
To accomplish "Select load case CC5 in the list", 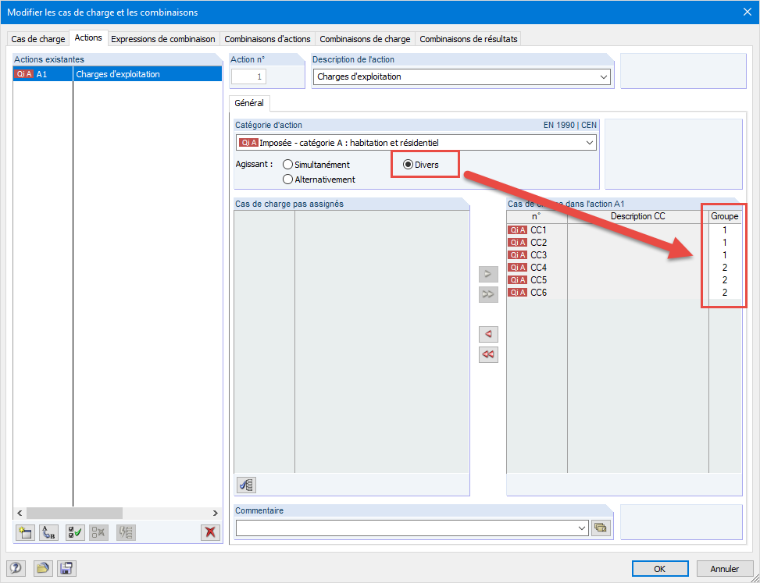I will click(x=624, y=280).
